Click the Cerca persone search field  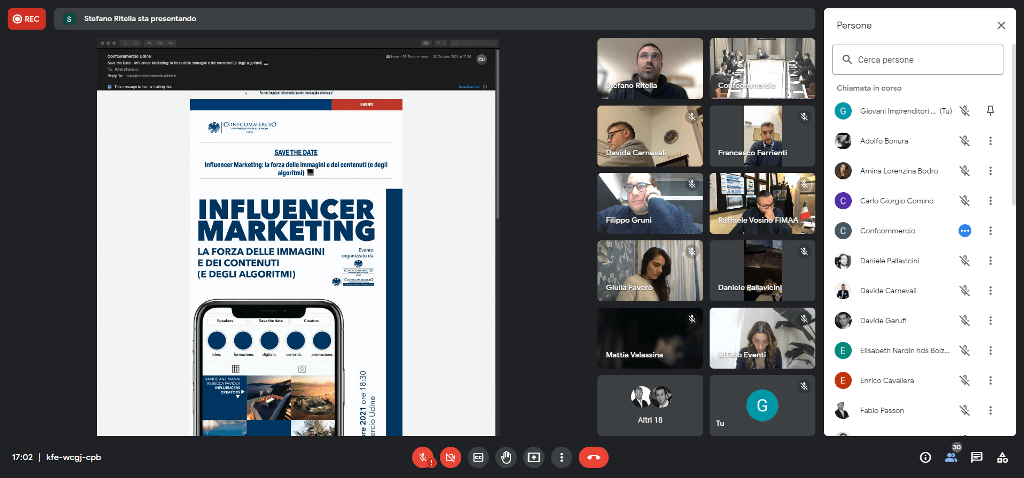(918, 60)
